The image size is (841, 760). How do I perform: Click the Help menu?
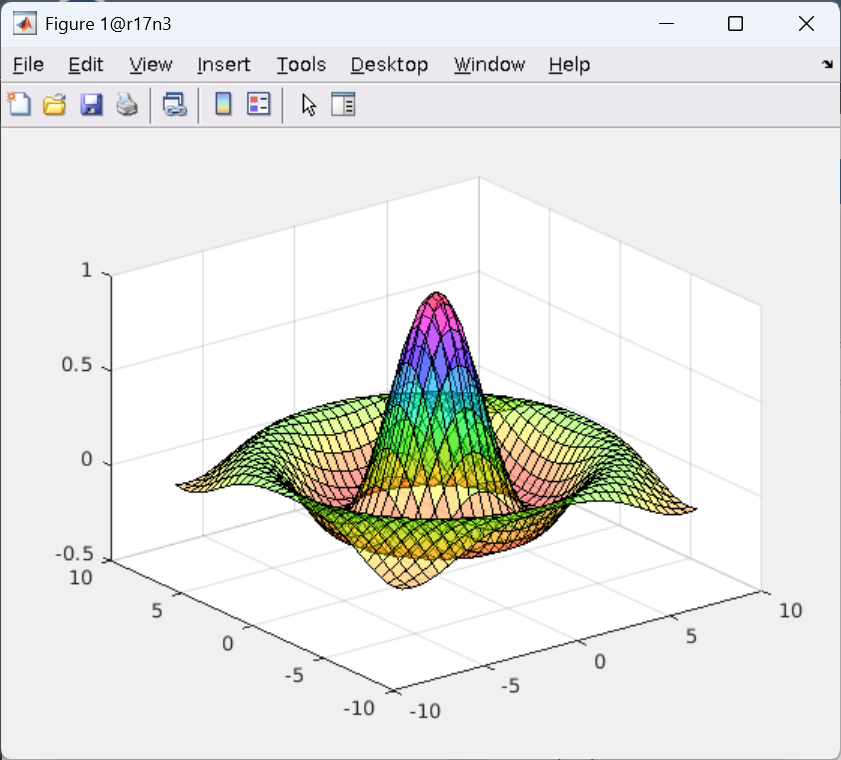coord(569,64)
